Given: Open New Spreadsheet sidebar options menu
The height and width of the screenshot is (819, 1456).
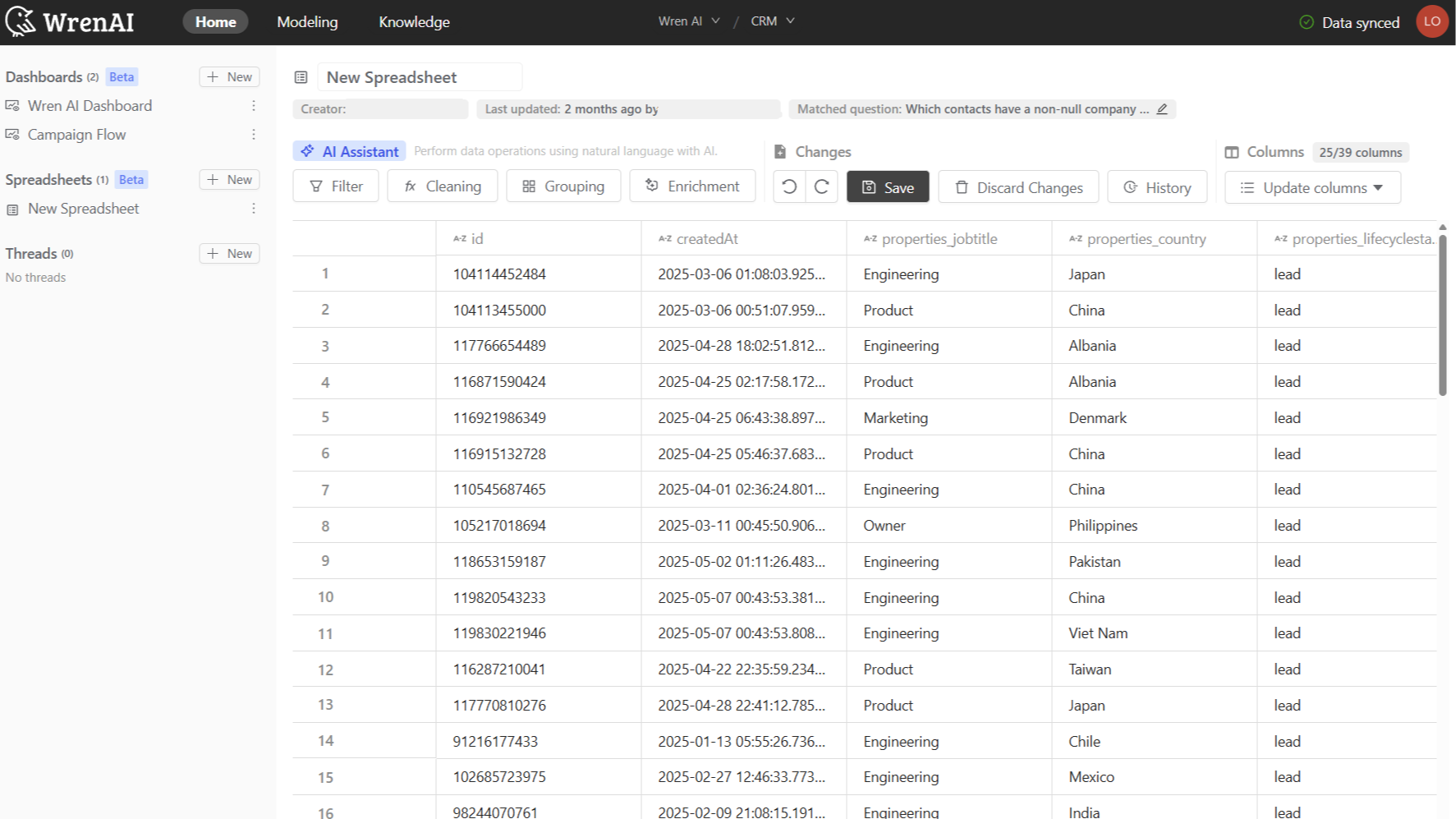Looking at the screenshot, I should click(x=254, y=209).
